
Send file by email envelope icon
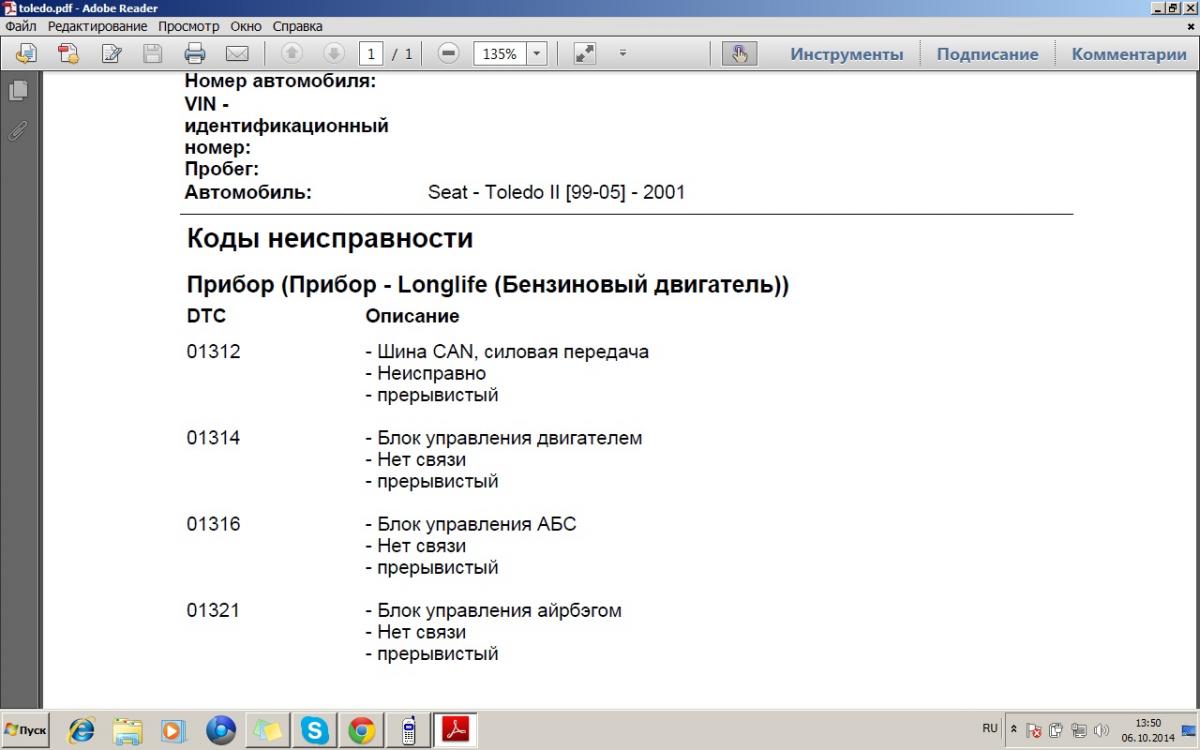tap(237, 54)
